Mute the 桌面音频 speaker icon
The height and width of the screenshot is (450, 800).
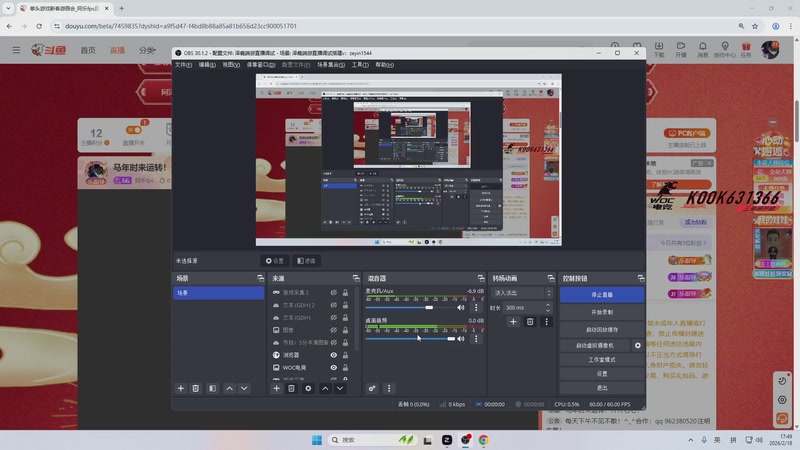tap(461, 338)
